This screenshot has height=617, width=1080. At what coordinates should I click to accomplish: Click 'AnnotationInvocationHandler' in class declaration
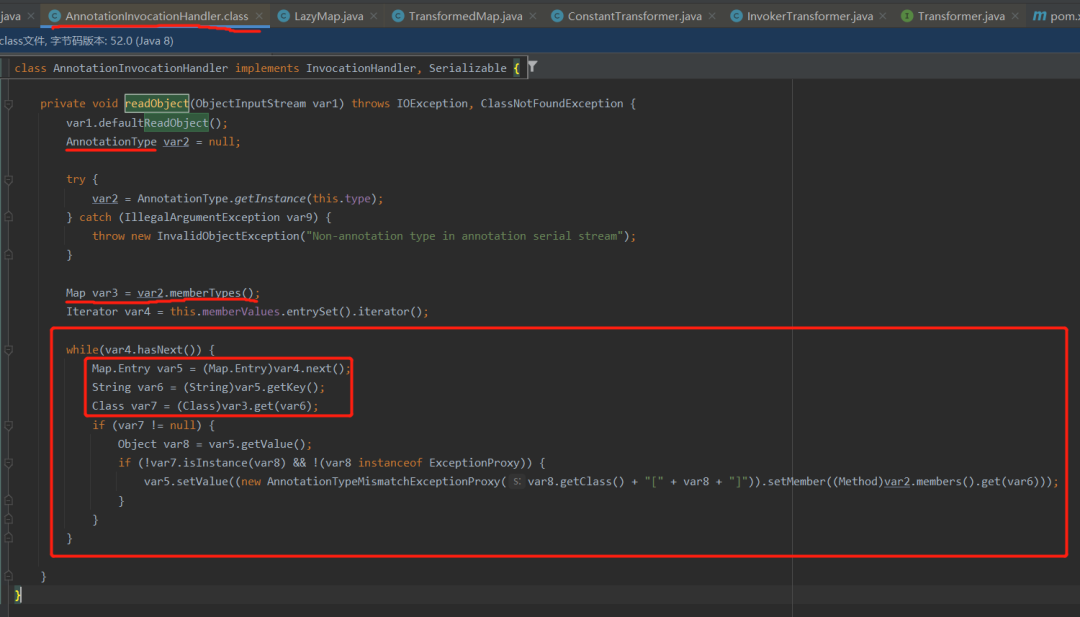tap(141, 67)
